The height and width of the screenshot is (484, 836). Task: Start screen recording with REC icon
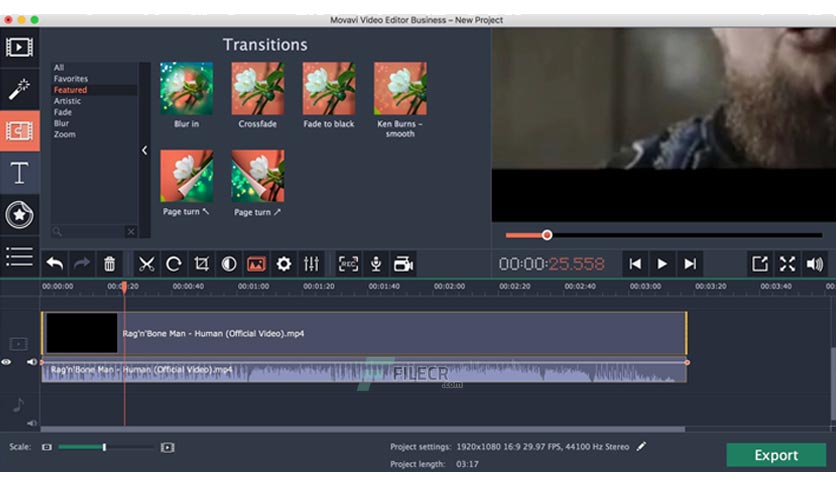coord(348,264)
